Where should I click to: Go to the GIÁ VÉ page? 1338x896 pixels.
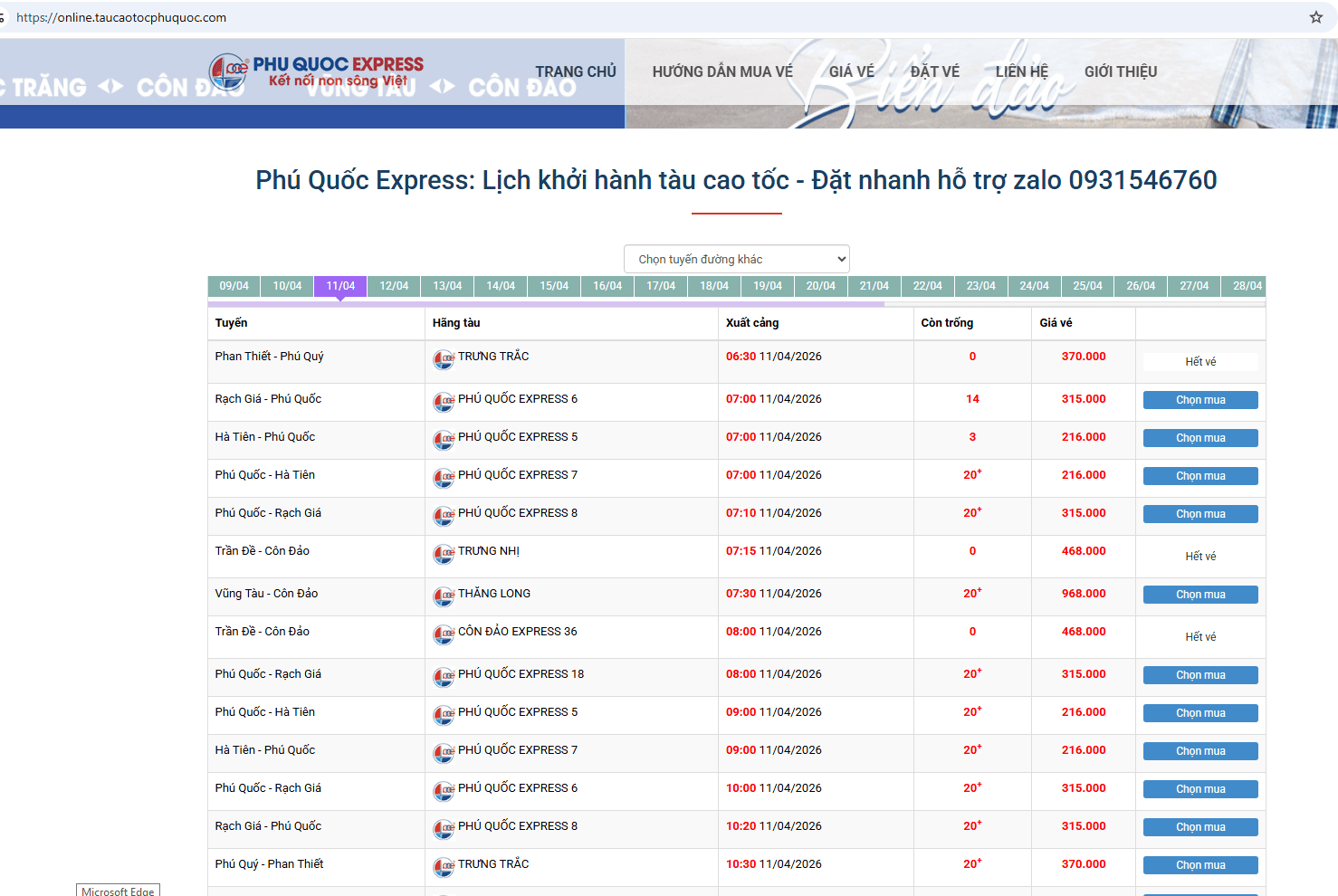point(851,71)
